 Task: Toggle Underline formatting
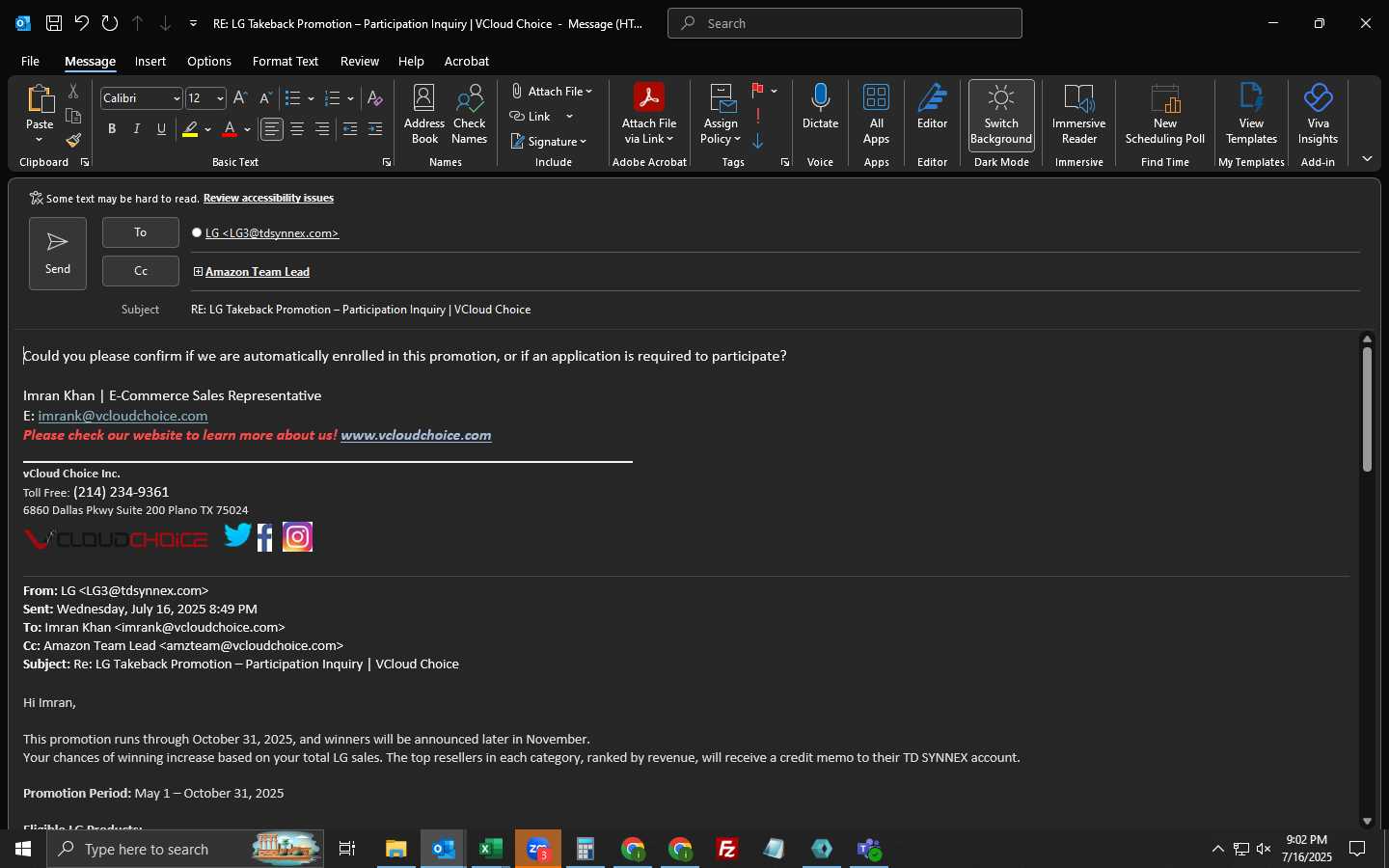pos(161,129)
